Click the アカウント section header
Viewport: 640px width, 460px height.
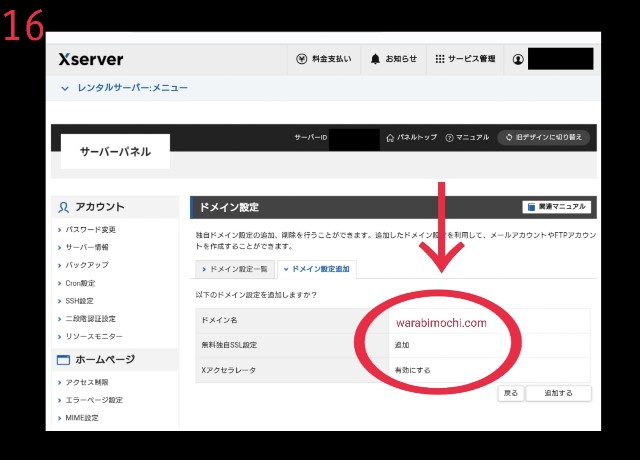click(x=115, y=207)
